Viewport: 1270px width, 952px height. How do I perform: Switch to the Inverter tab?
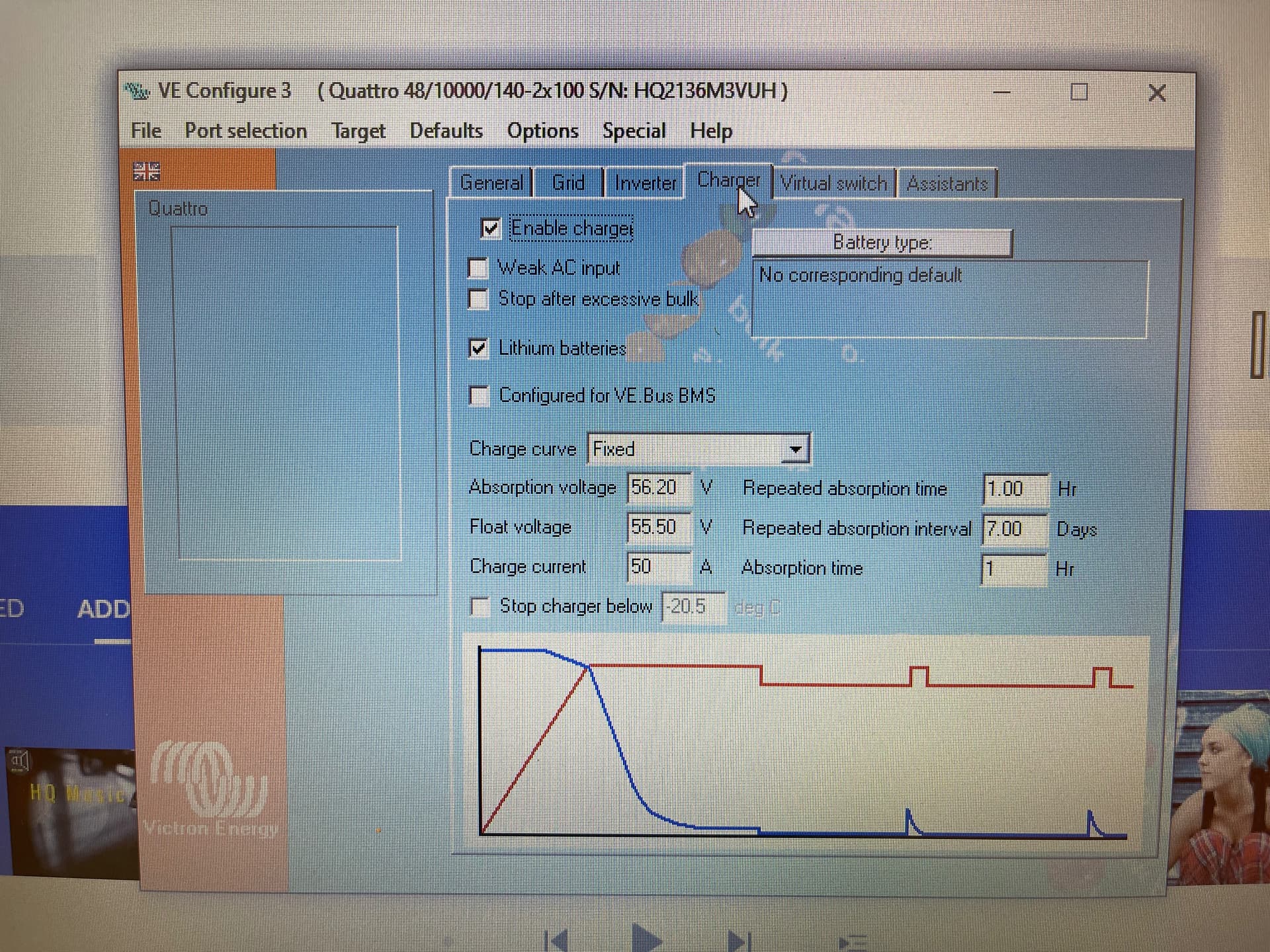(645, 183)
